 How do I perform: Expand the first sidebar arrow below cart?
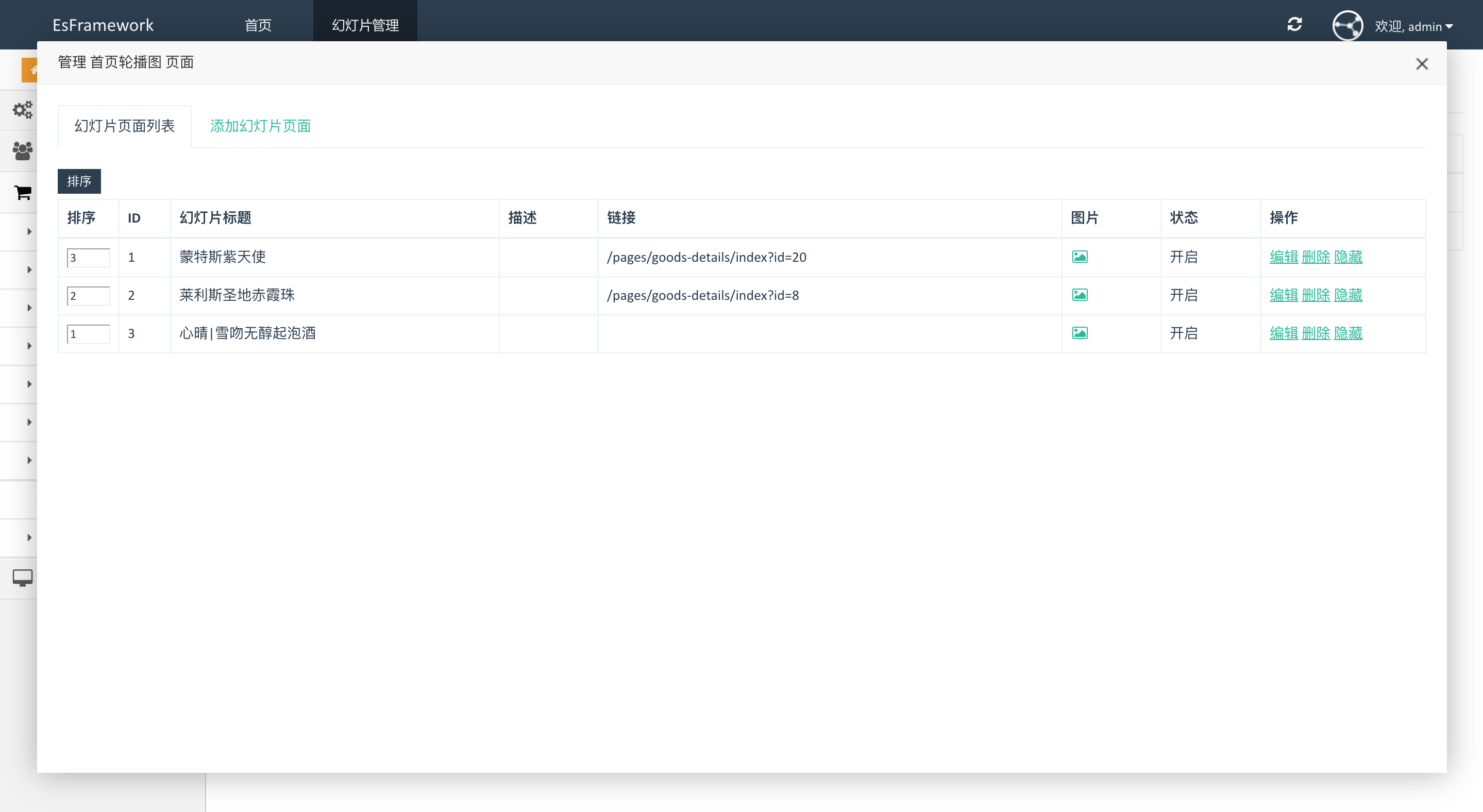click(29, 231)
